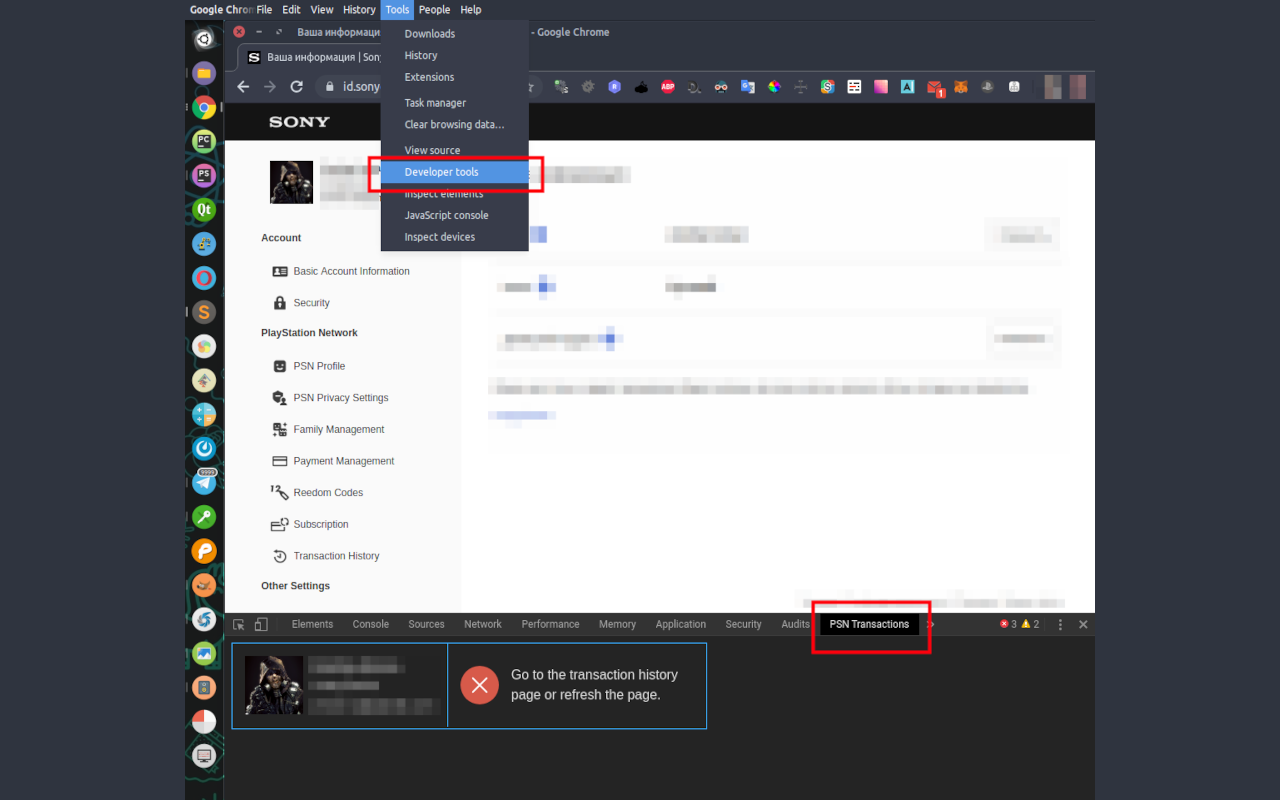1280x800 pixels.
Task: Choose View source in Tools menu
Action: tap(455, 150)
